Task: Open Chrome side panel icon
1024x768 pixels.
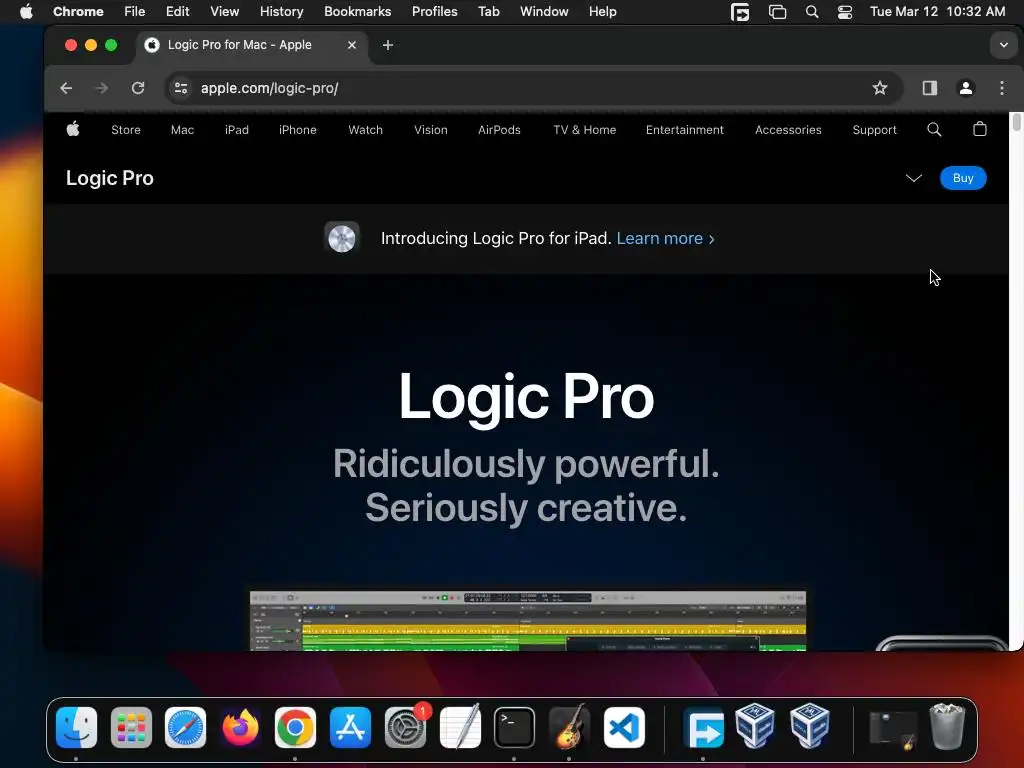Action: point(929,88)
